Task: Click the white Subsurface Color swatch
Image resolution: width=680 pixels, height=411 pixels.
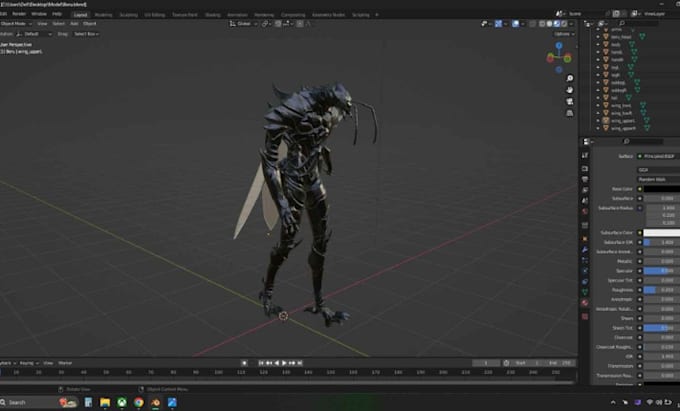Action: point(662,233)
